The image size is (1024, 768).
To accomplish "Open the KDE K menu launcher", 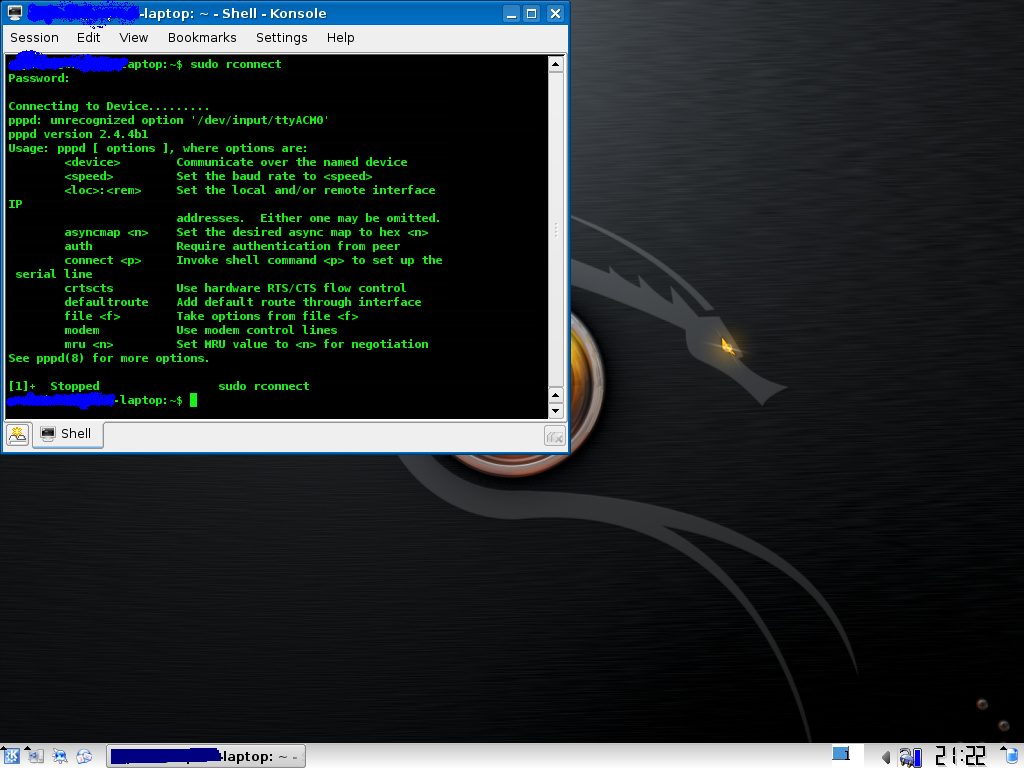I will click(10, 756).
